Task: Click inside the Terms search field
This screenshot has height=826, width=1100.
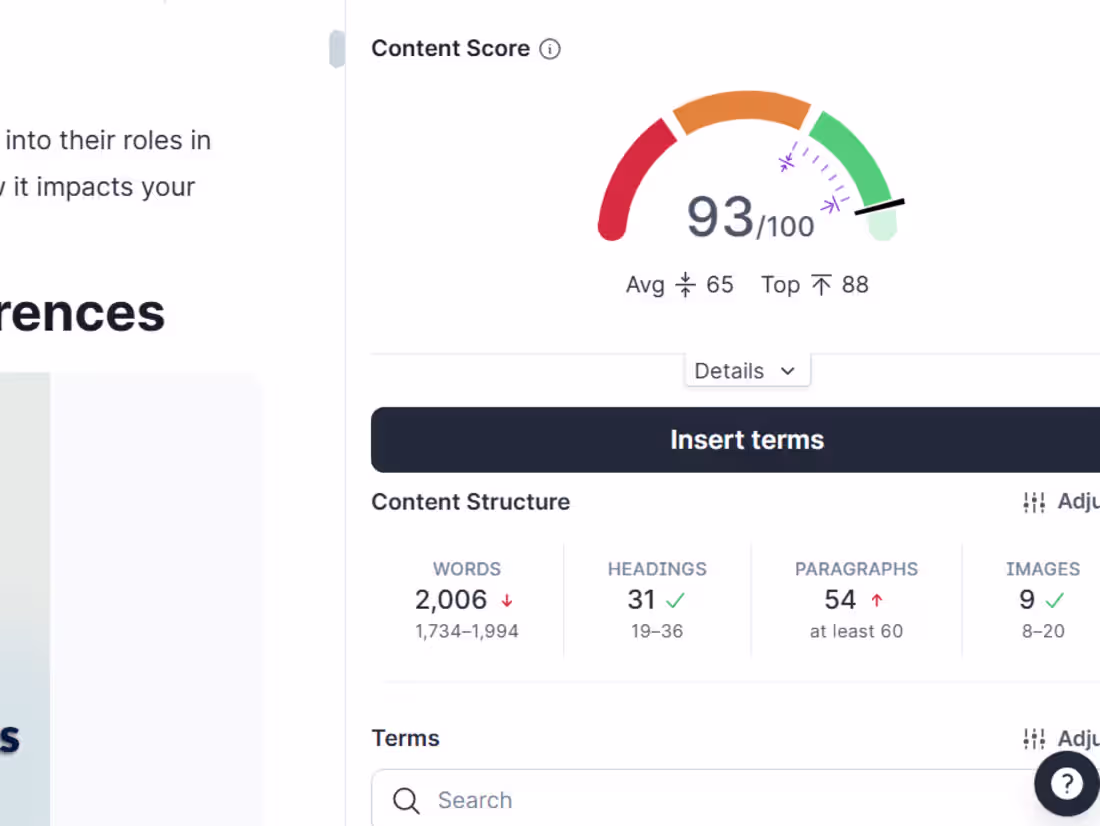Action: pyautogui.click(x=600, y=800)
